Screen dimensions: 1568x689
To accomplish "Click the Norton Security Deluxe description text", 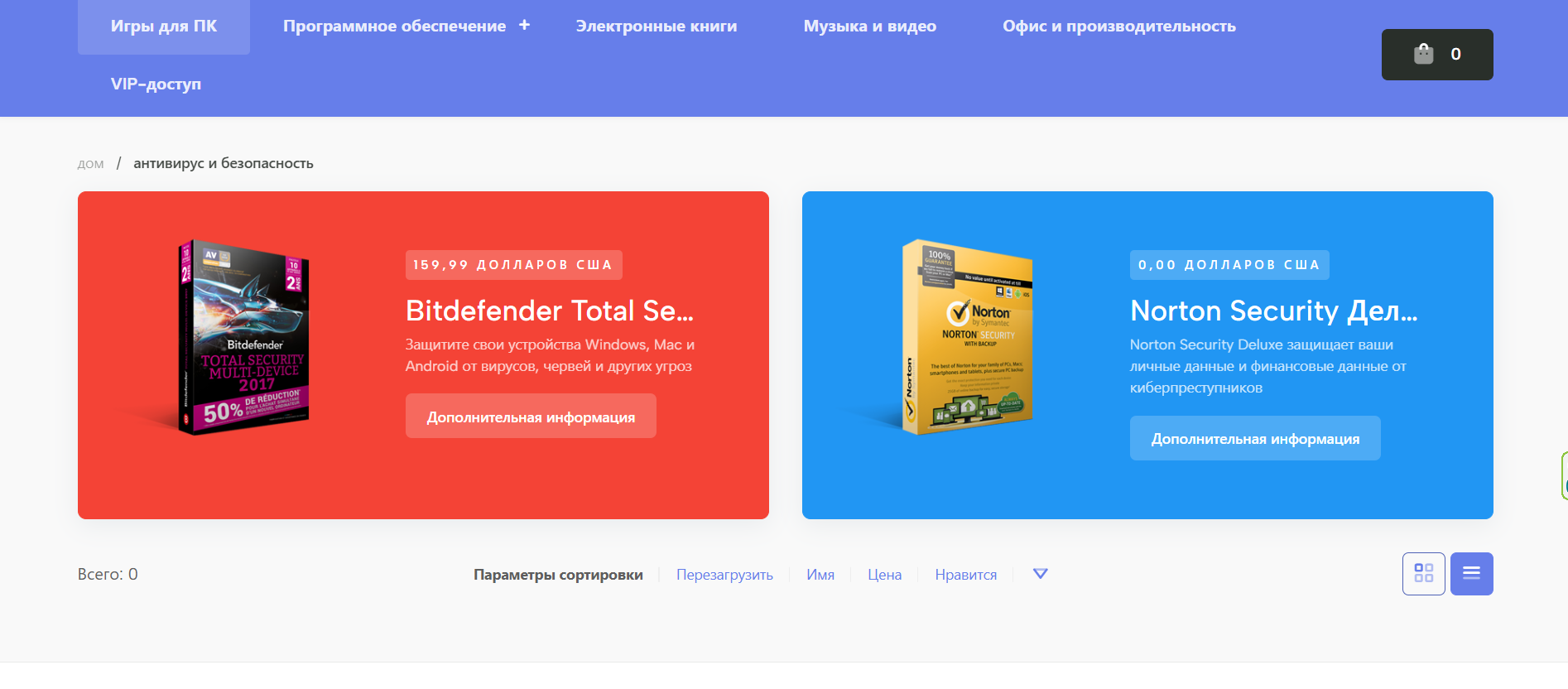I will click(x=1268, y=366).
